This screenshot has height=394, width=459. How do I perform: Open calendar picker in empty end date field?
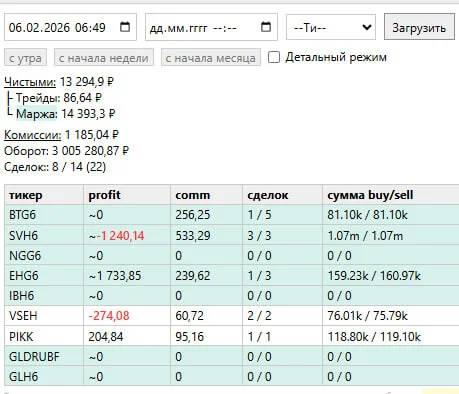tap(266, 27)
